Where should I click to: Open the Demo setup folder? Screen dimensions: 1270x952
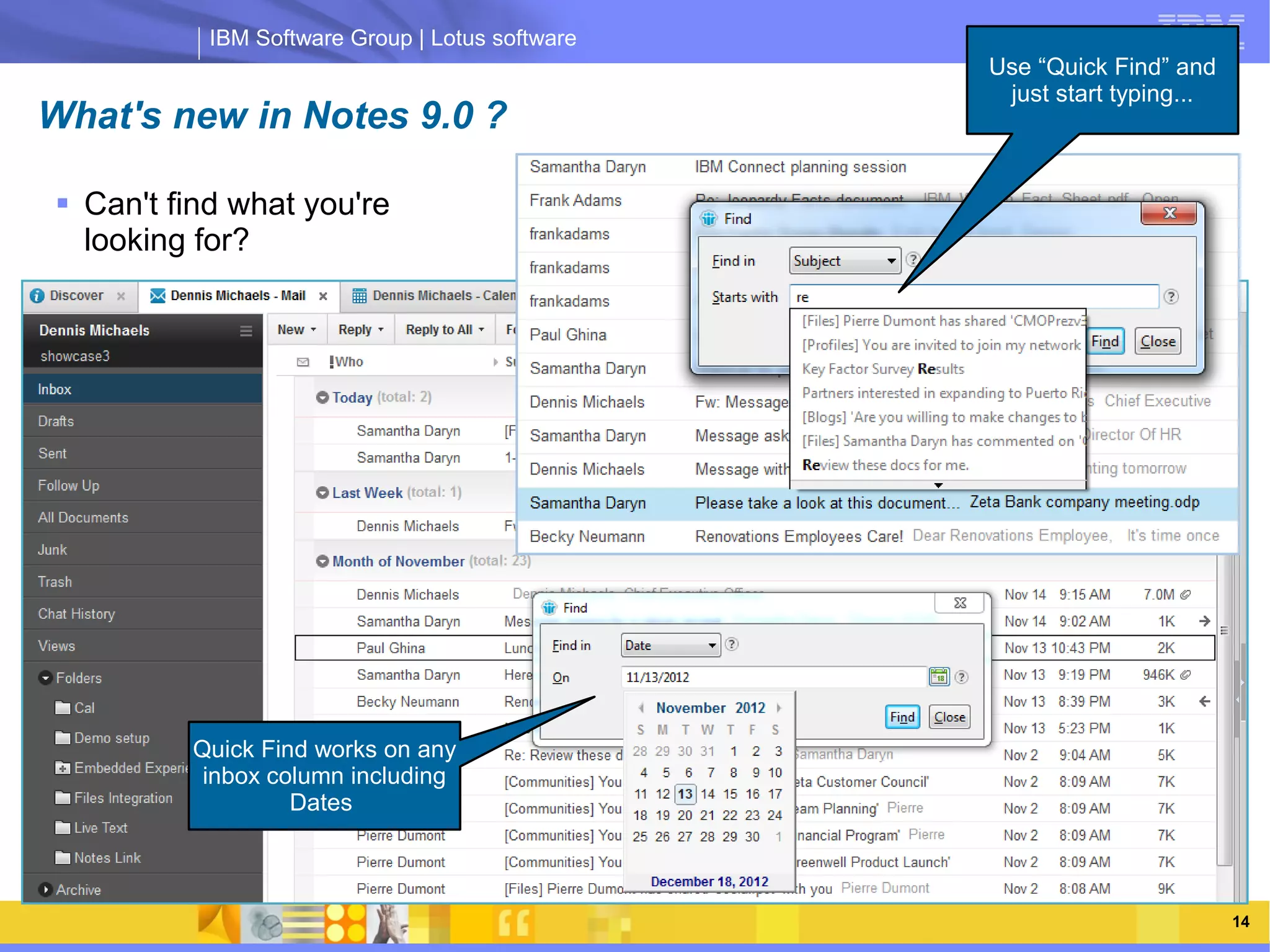[x=102, y=738]
